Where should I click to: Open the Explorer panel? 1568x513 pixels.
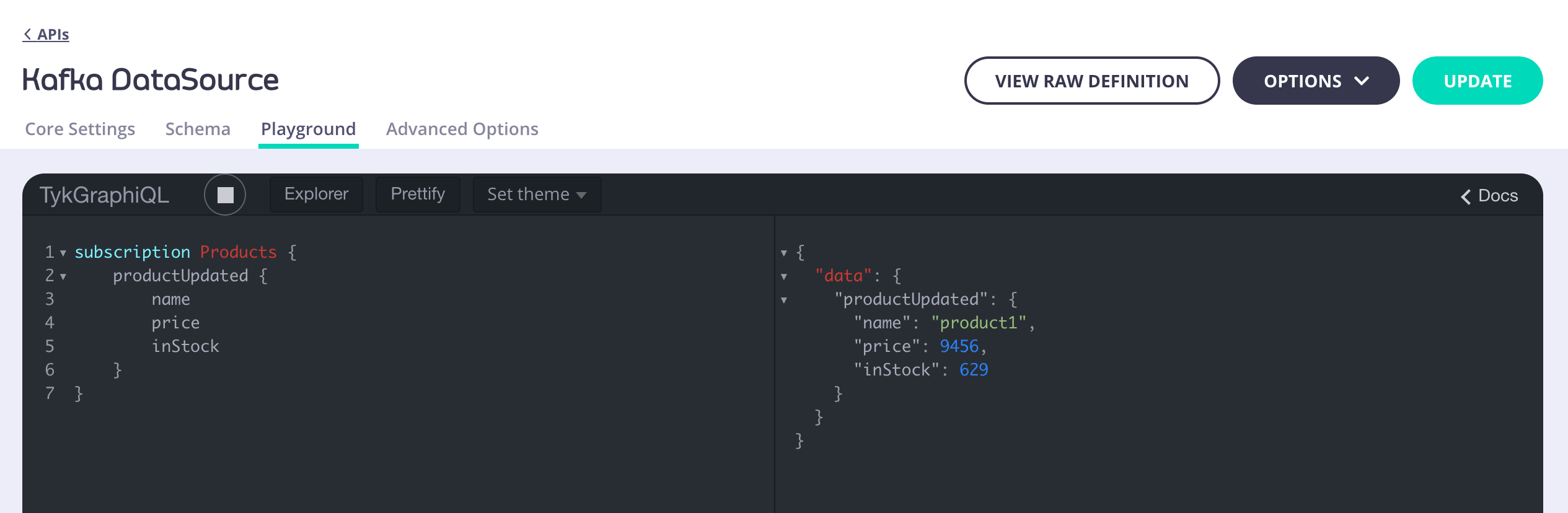(316, 195)
